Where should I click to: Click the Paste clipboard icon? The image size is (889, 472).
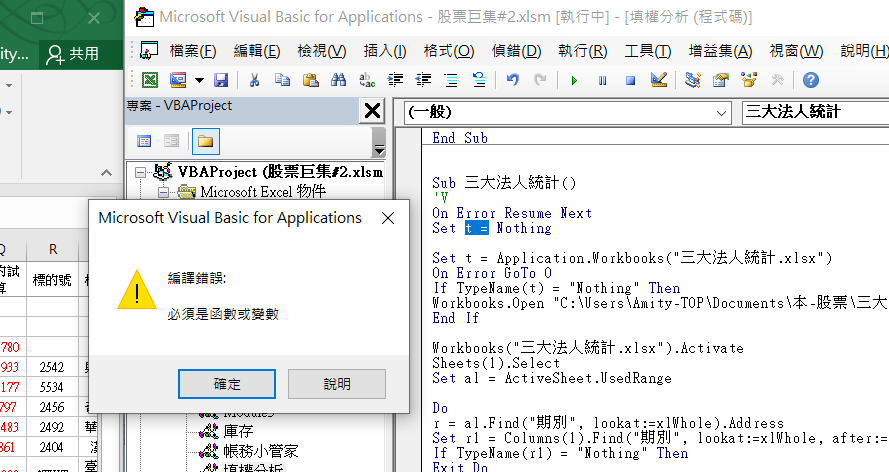(x=310, y=80)
